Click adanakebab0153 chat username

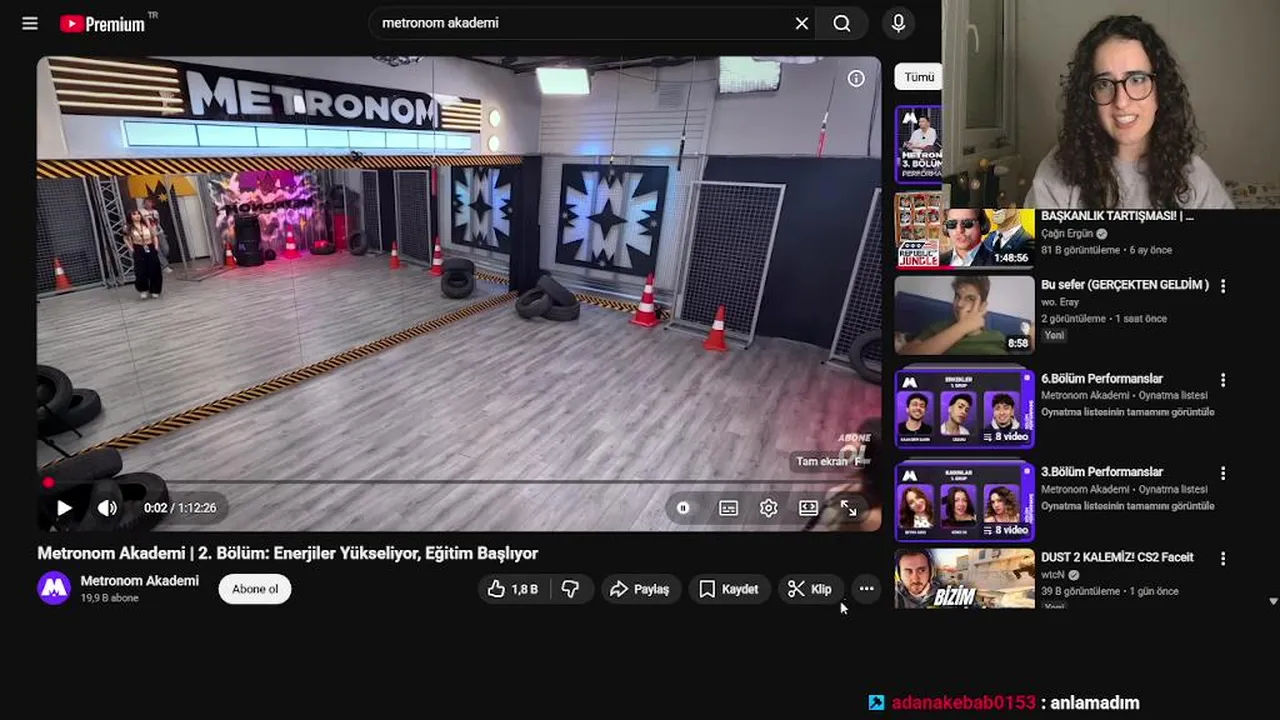[963, 703]
